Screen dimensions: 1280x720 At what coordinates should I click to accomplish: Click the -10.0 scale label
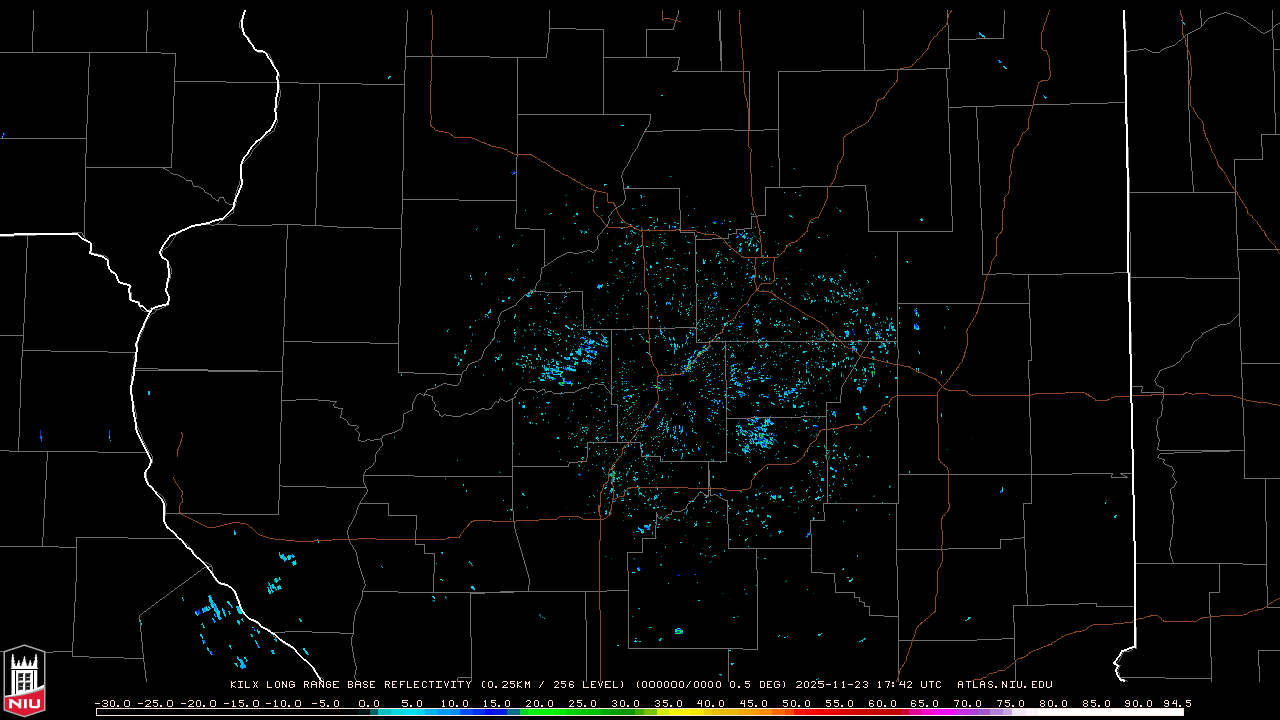(x=284, y=703)
